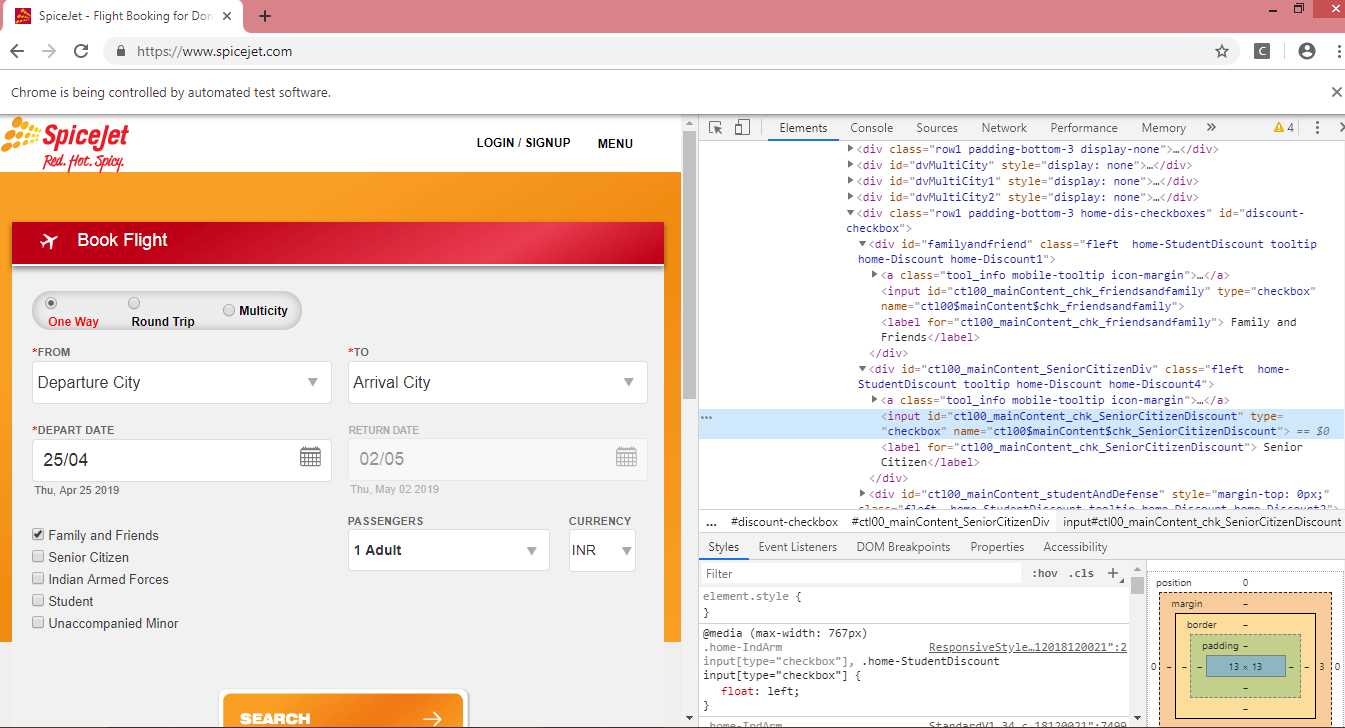Tick the Student discount checkbox

[38, 601]
